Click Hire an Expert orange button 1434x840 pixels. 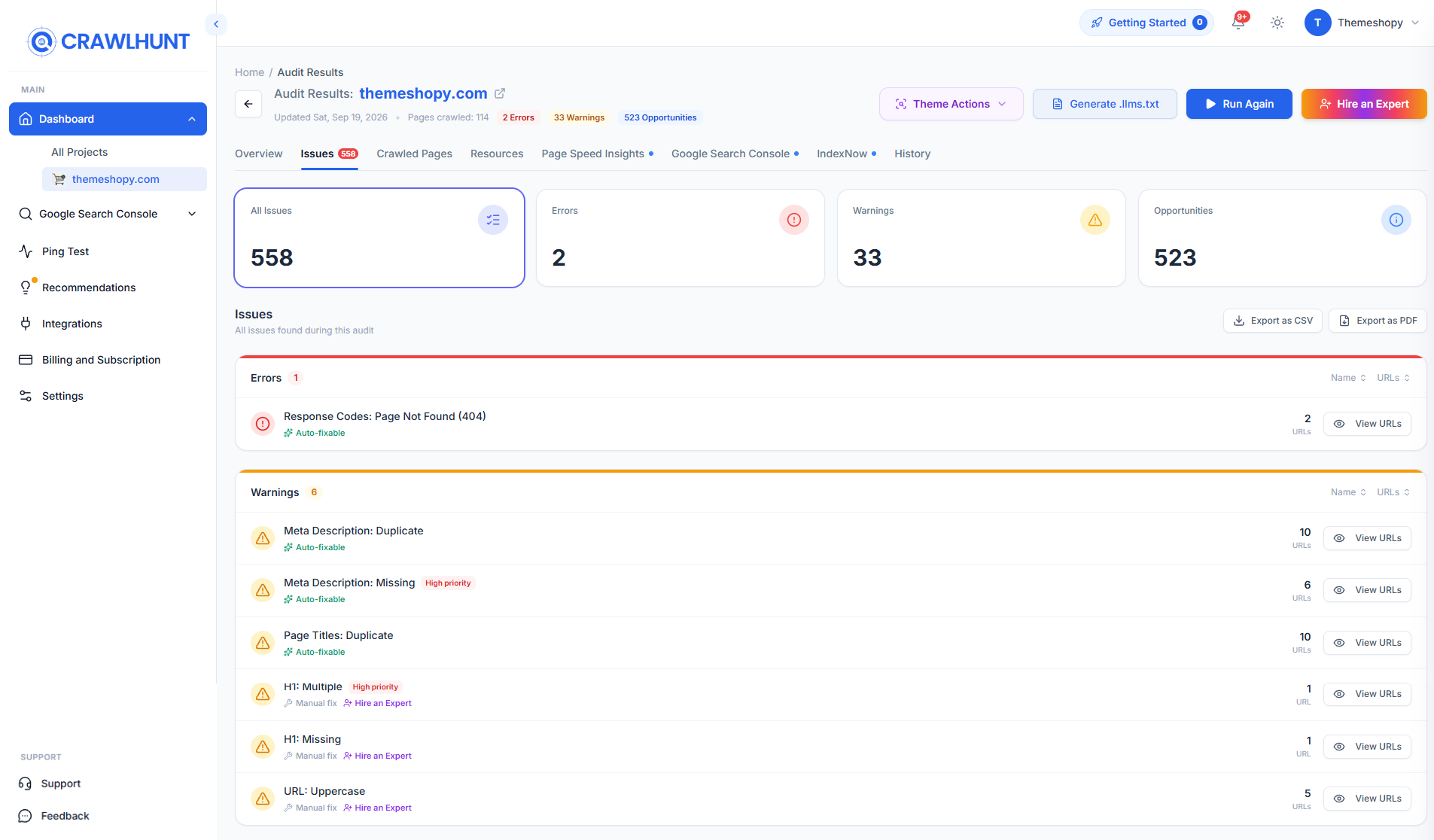pyautogui.click(x=1364, y=104)
